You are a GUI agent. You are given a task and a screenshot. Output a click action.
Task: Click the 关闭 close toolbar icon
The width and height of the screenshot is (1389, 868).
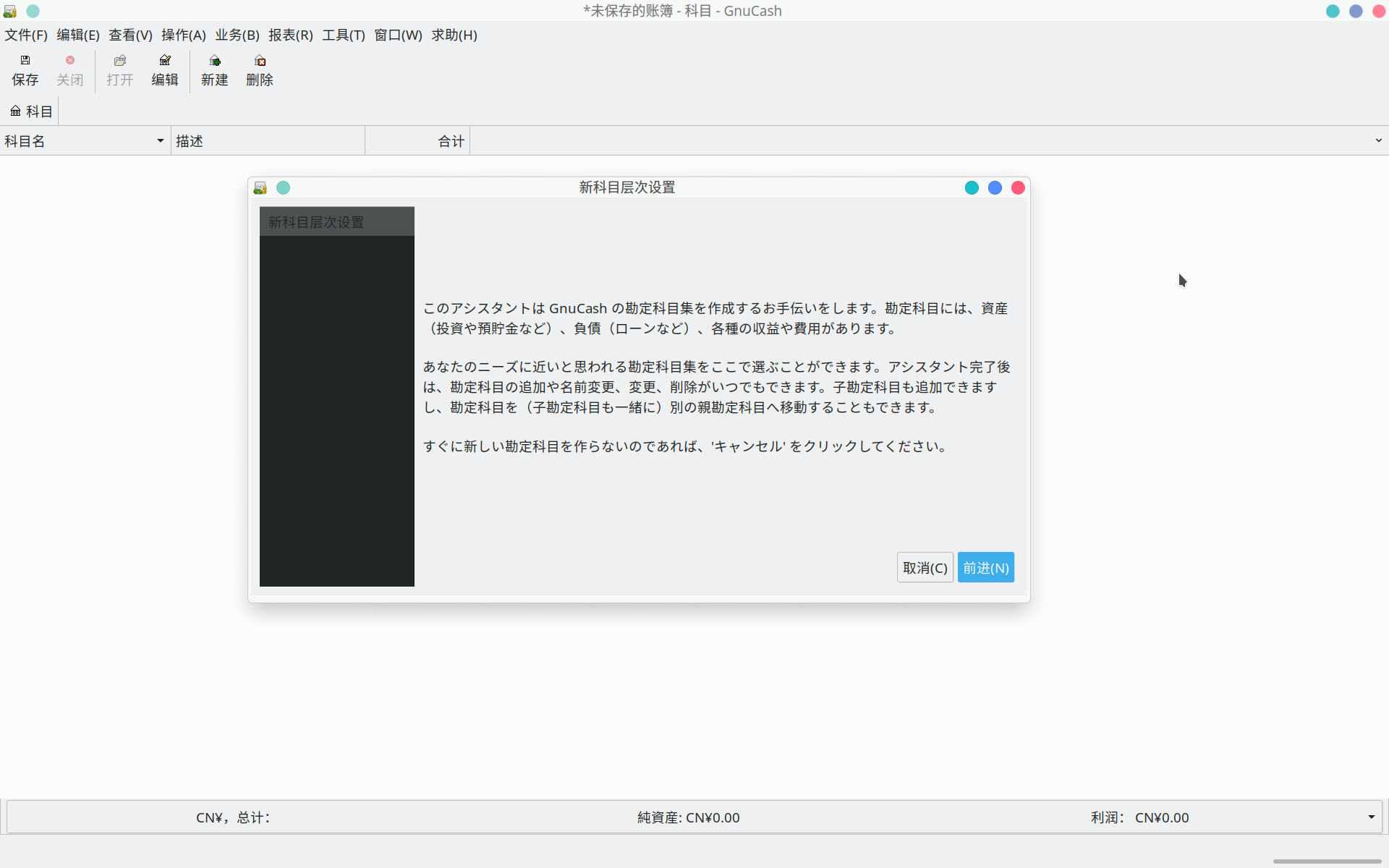70,61
